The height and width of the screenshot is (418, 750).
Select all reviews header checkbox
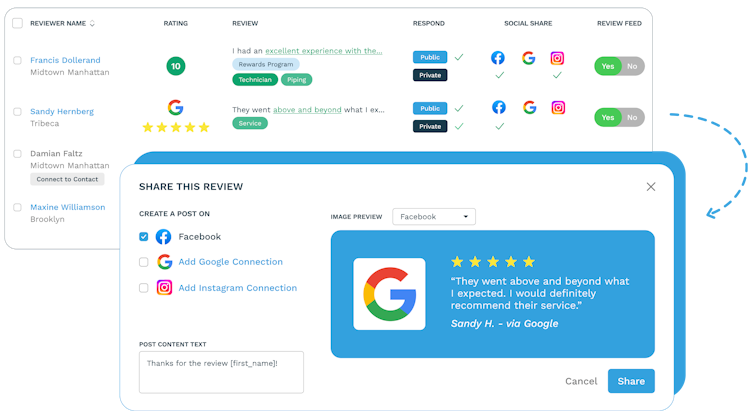17,23
